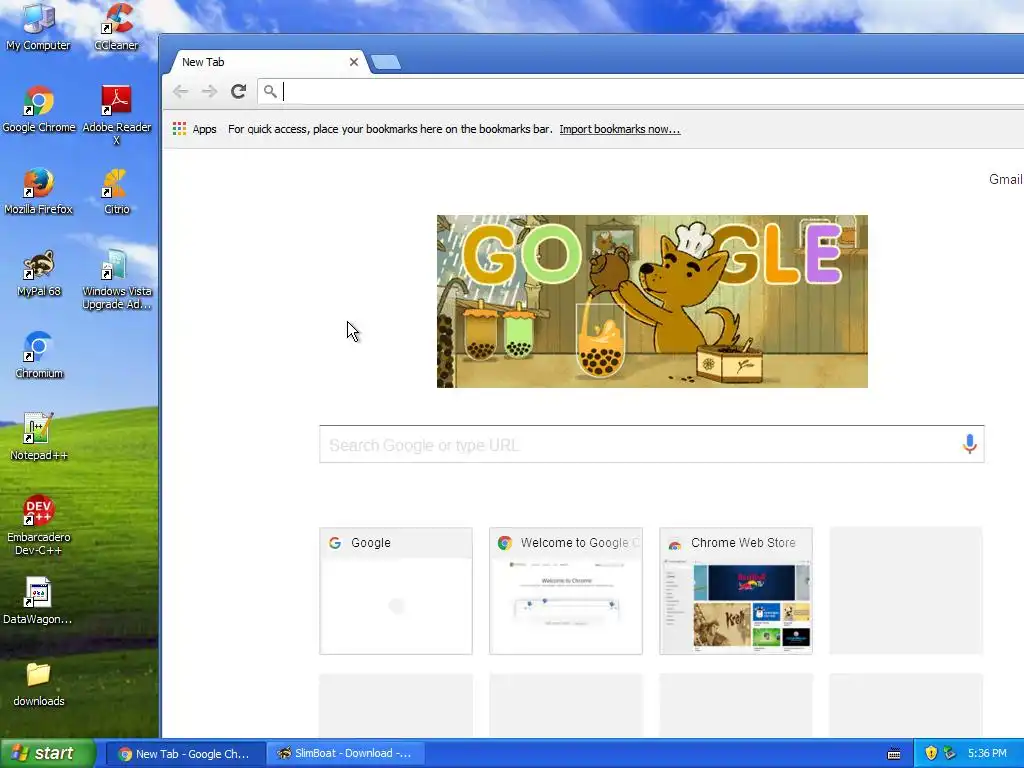Activate voice search microphone

click(970, 444)
